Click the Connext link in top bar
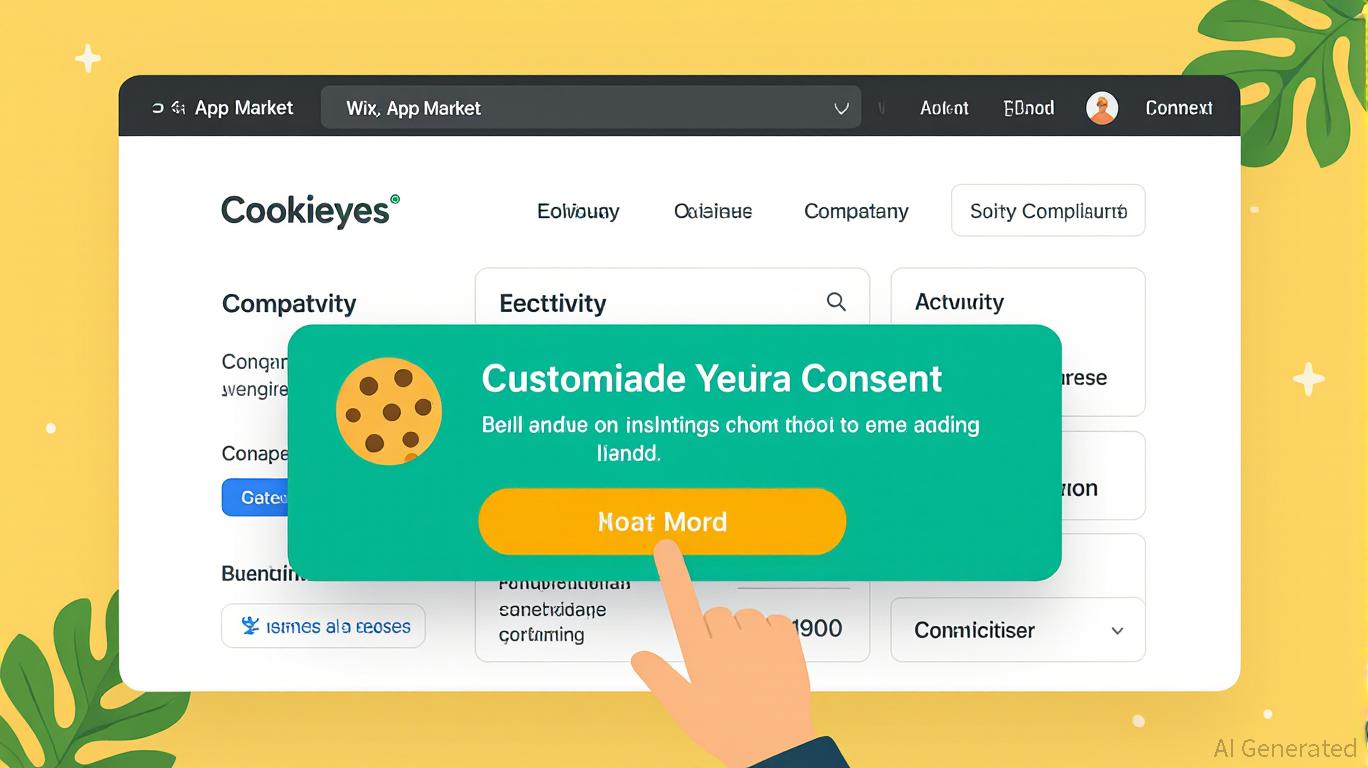Image resolution: width=1368 pixels, height=768 pixels. click(1179, 108)
